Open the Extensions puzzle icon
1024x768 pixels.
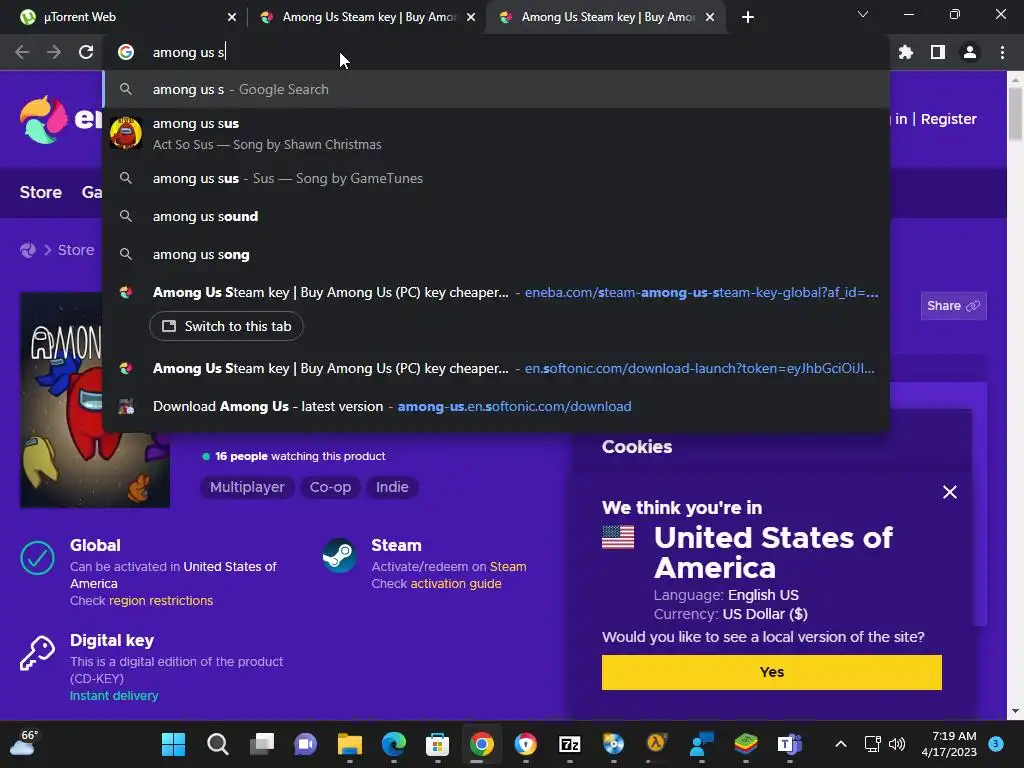tap(905, 52)
